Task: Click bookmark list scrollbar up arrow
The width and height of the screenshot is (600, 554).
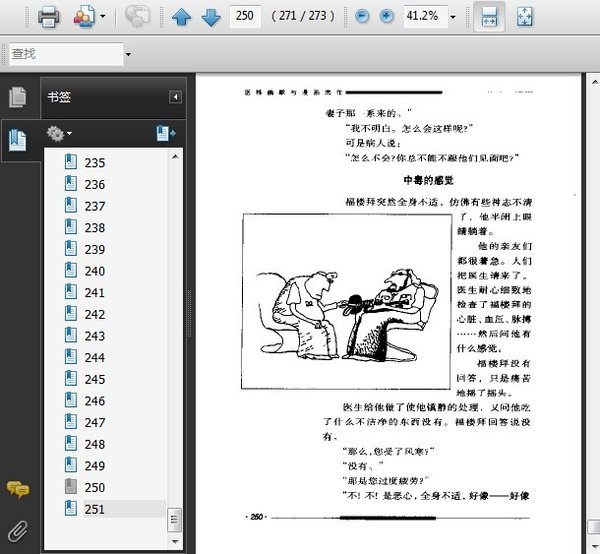Action: click(x=175, y=156)
